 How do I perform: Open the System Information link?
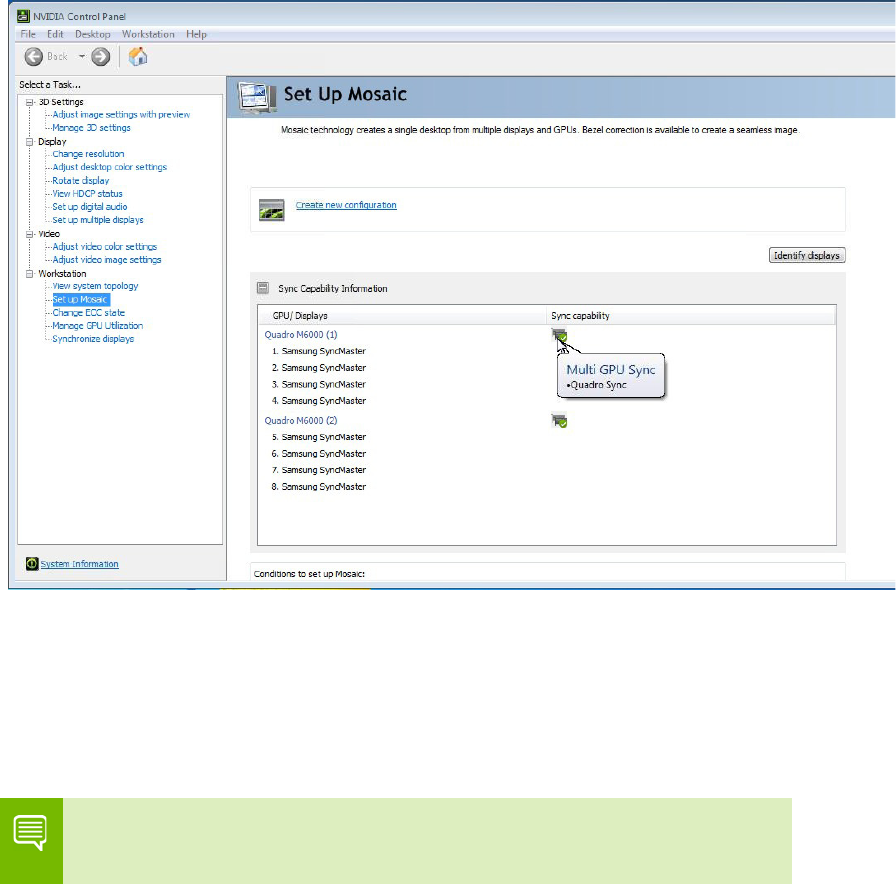click(79, 564)
